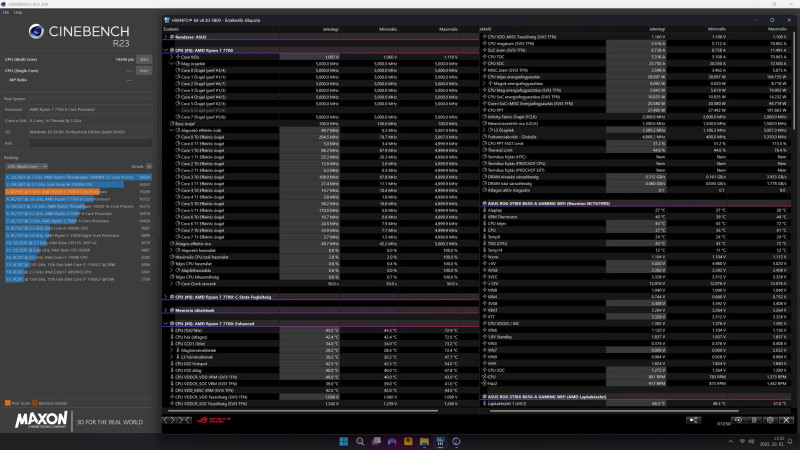Collapse the Alapvető effektív órák subtree
This screenshot has width=800, height=450.
point(172,130)
